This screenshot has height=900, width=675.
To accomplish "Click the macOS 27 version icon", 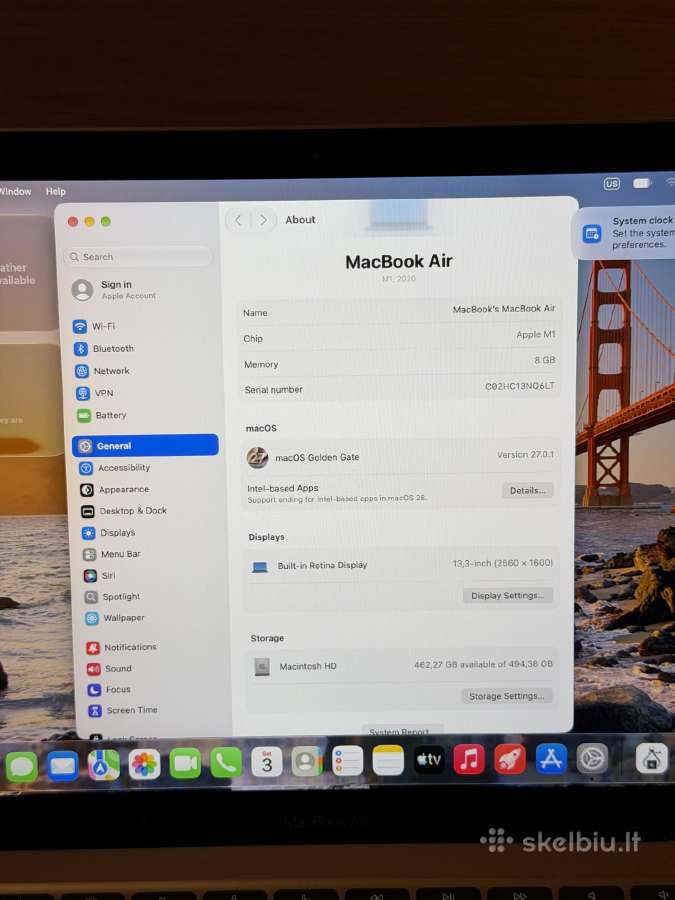I will pyautogui.click(x=257, y=457).
